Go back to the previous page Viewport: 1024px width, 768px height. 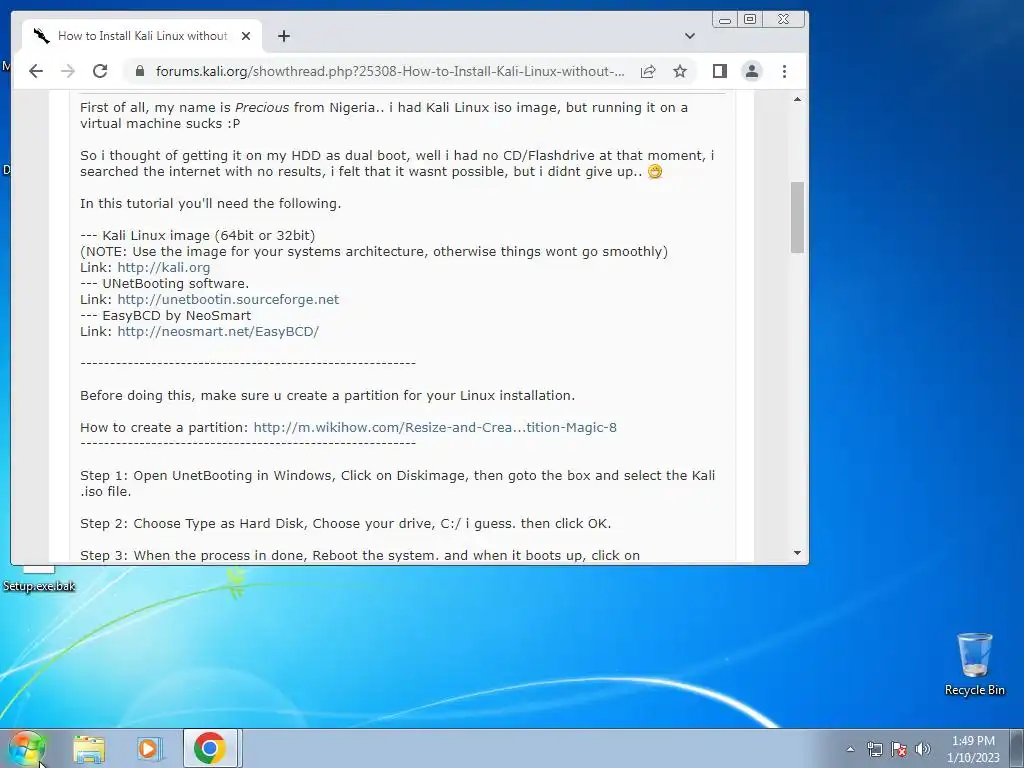36,71
